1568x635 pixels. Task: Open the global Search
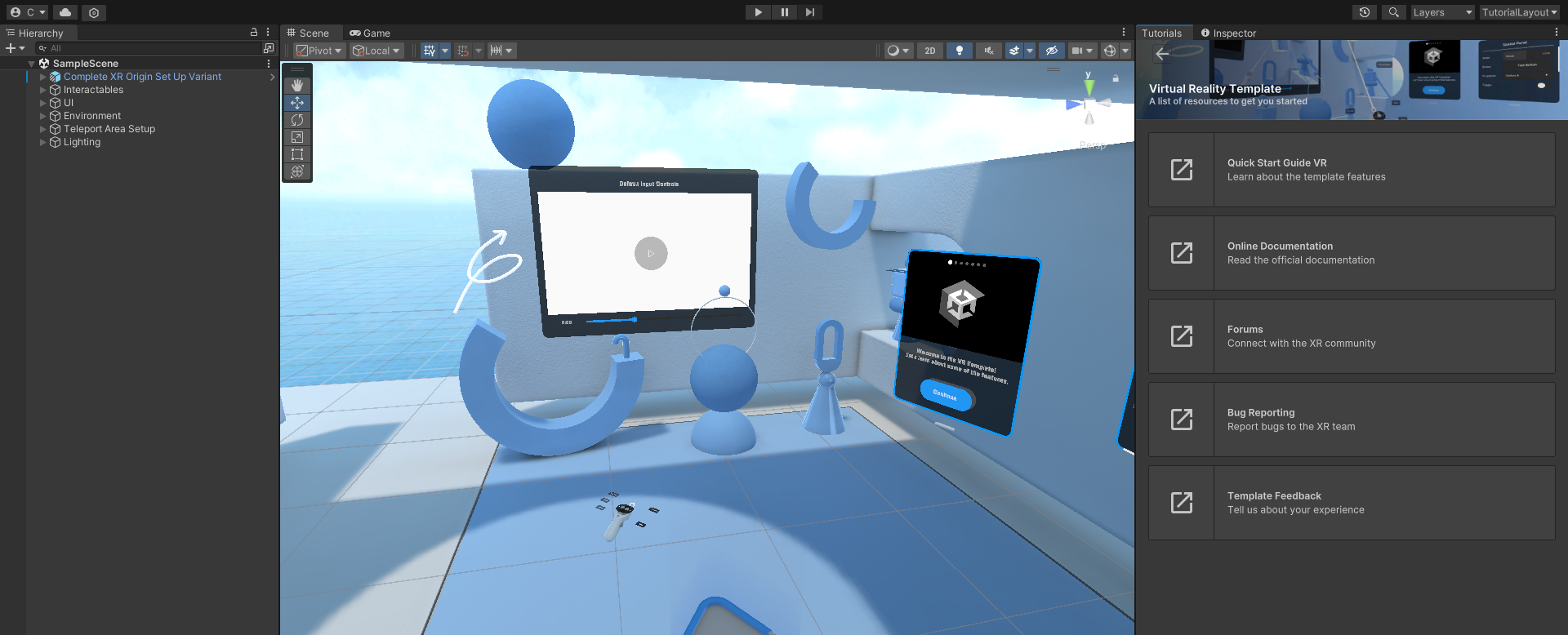(1393, 12)
